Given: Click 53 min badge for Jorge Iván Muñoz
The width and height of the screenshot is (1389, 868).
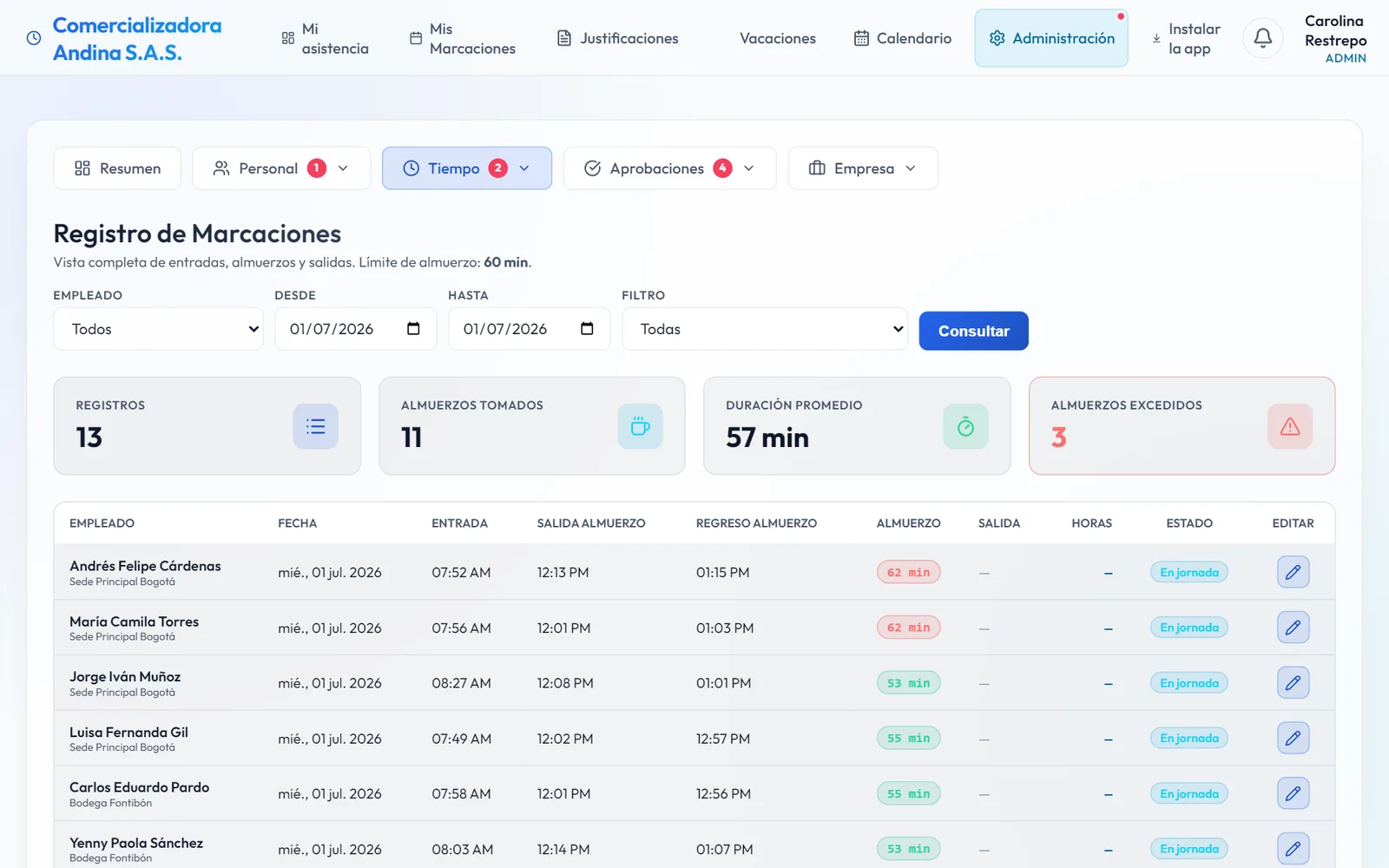Looking at the screenshot, I should (x=908, y=683).
